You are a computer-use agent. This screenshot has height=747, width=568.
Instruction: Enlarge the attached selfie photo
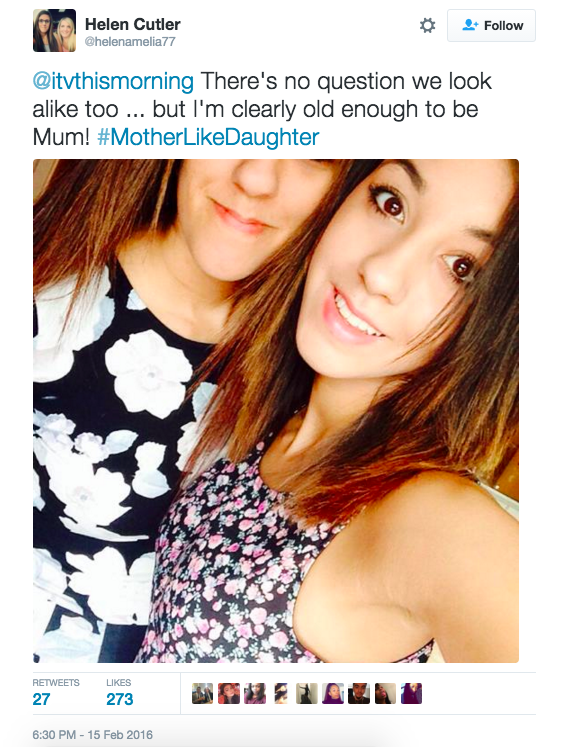[276, 411]
